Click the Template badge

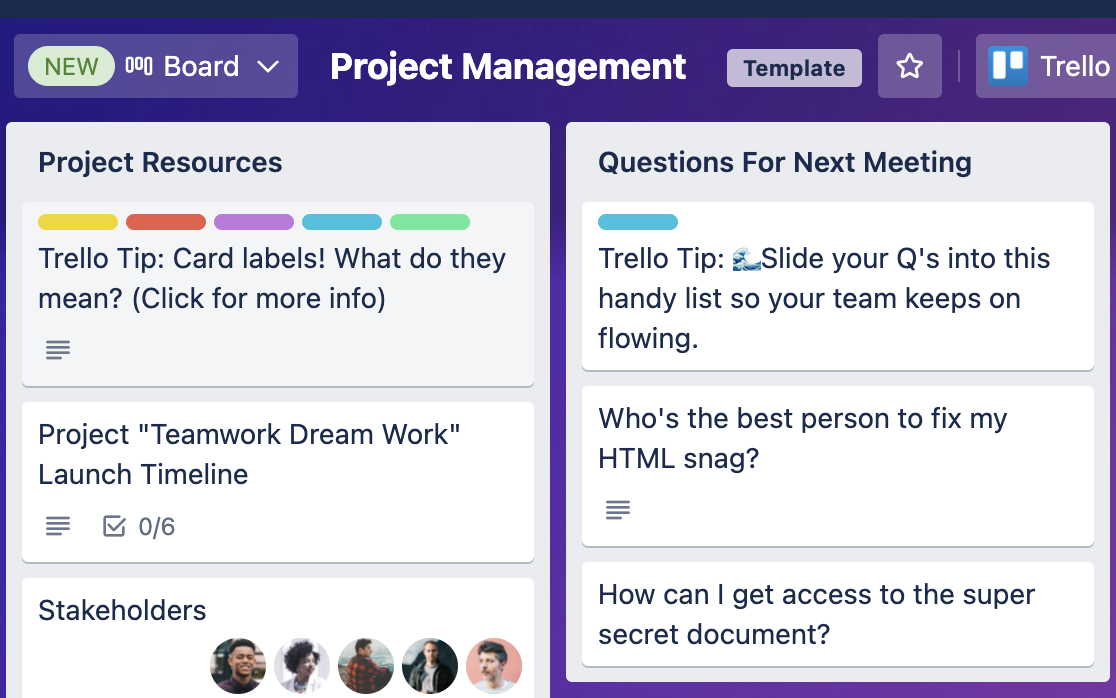pos(794,68)
